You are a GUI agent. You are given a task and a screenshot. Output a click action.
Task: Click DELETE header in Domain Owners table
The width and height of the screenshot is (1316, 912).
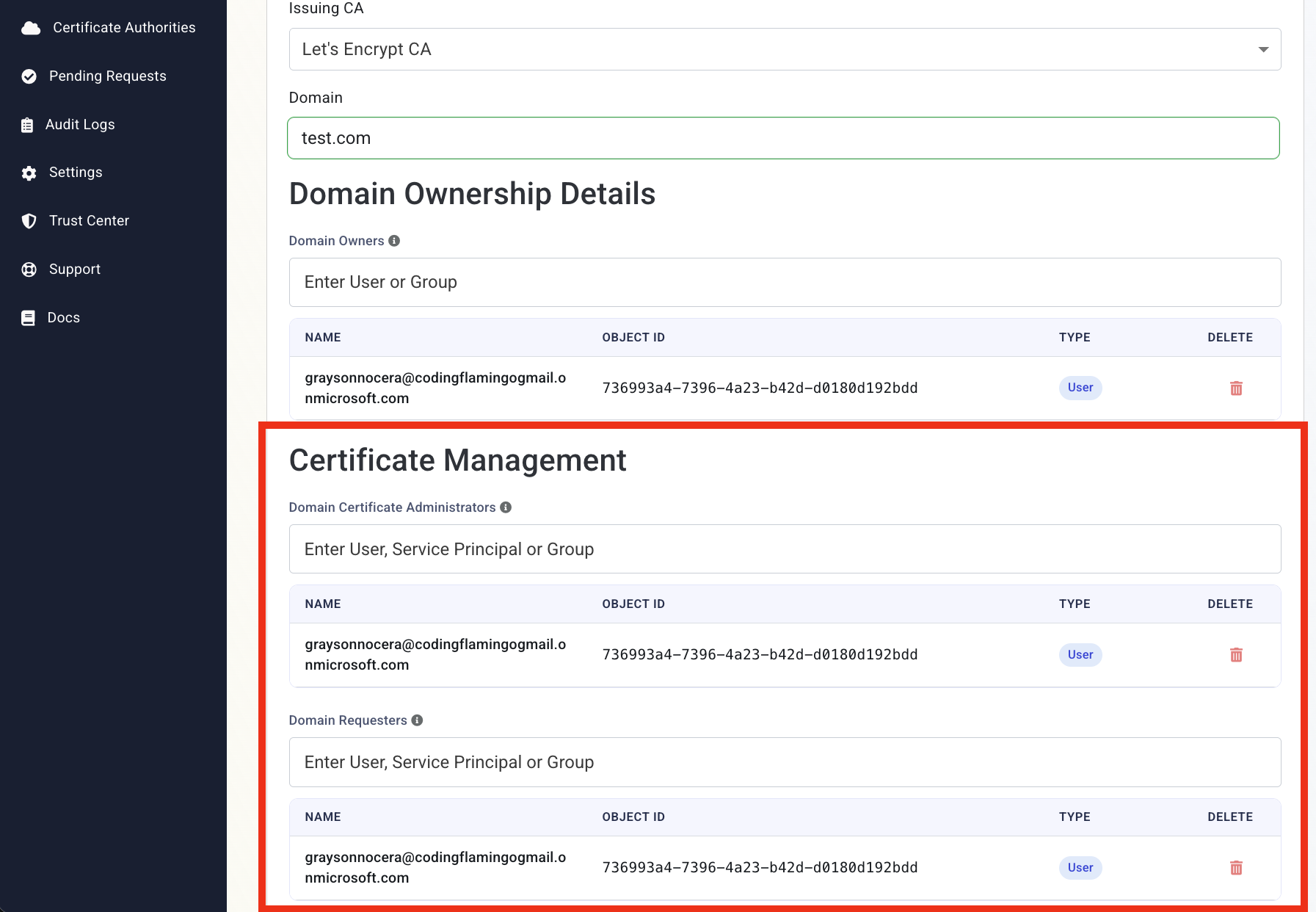1230,338
